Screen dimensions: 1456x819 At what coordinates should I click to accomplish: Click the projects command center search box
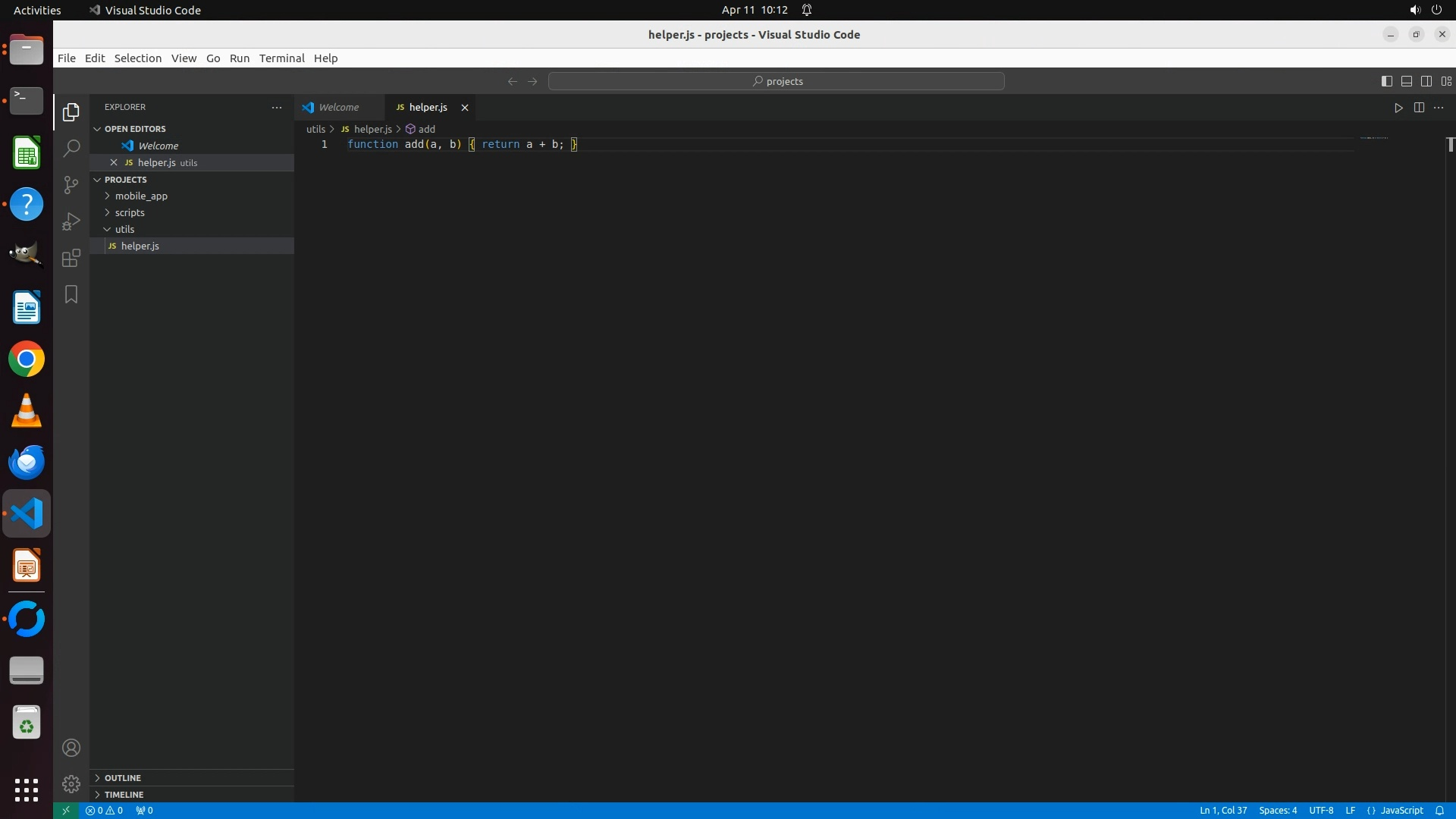(777, 81)
